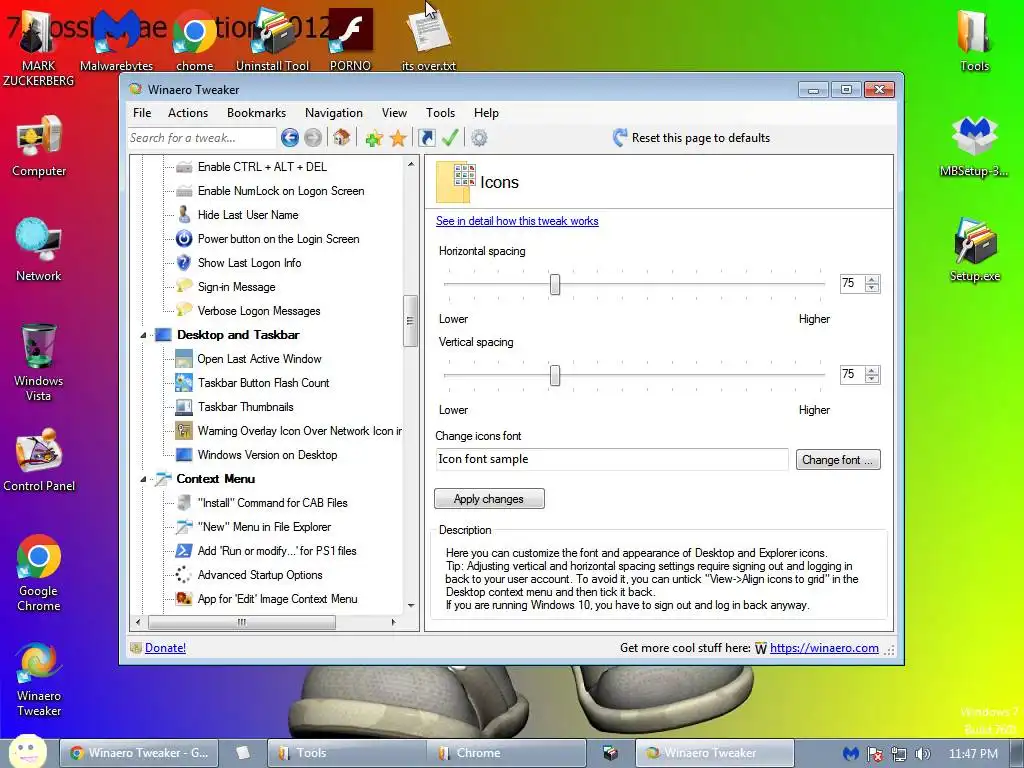Viewport: 1024px width, 768px height.
Task: Select "New" Menu in File Explorer
Action: 264,527
